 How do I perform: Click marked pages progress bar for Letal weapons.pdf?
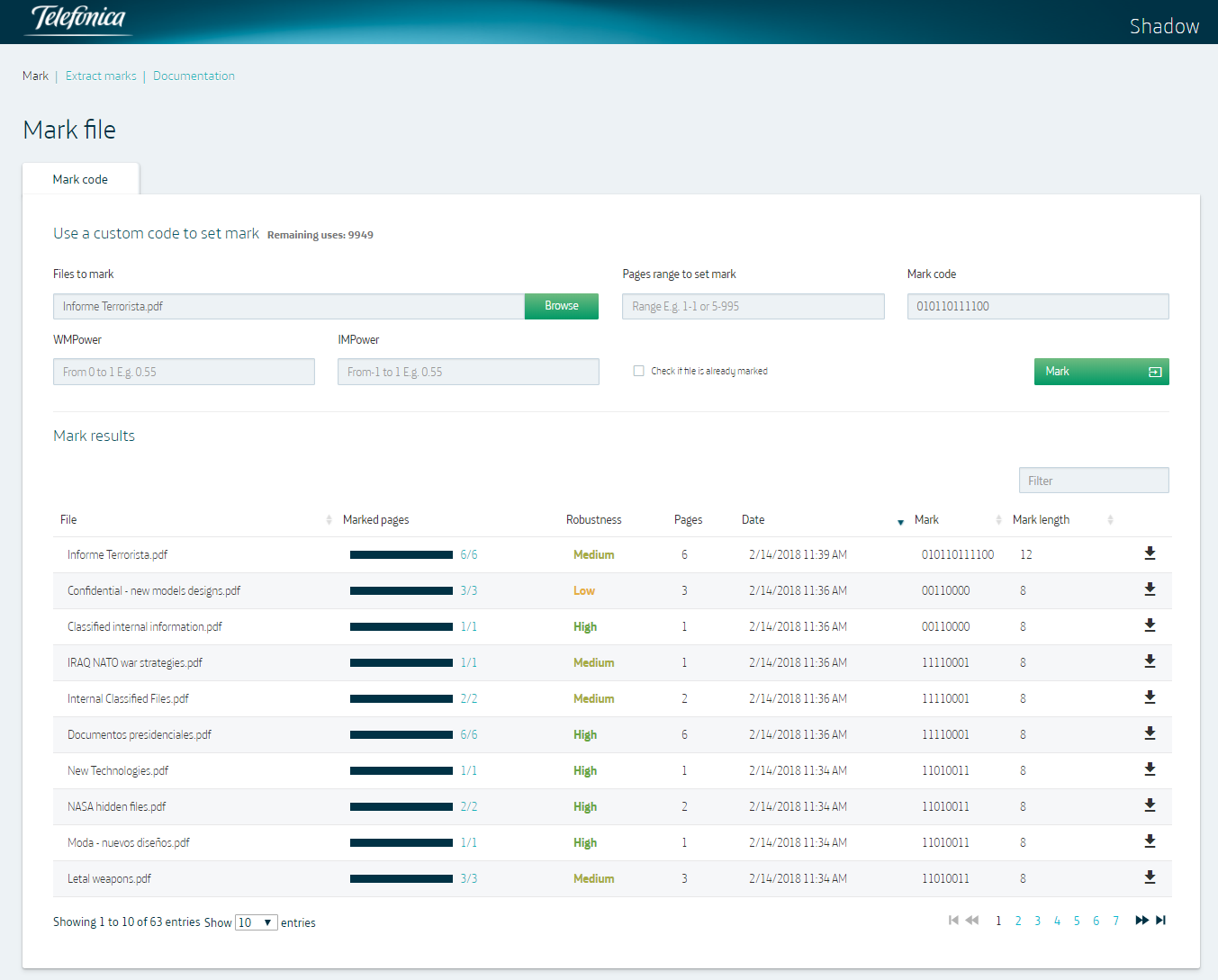pyautogui.click(x=401, y=878)
